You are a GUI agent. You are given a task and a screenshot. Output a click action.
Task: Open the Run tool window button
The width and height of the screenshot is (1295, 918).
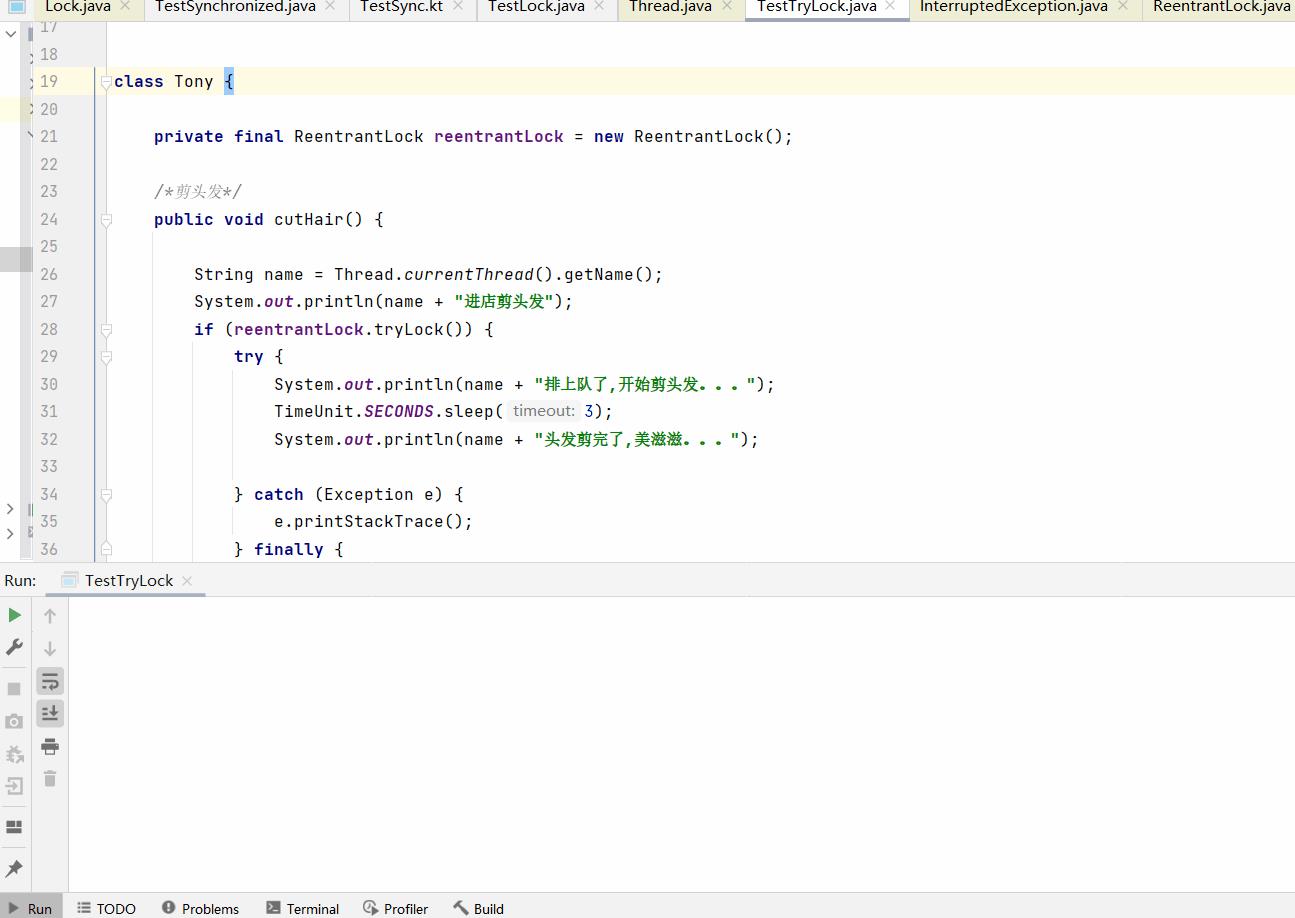point(30,908)
